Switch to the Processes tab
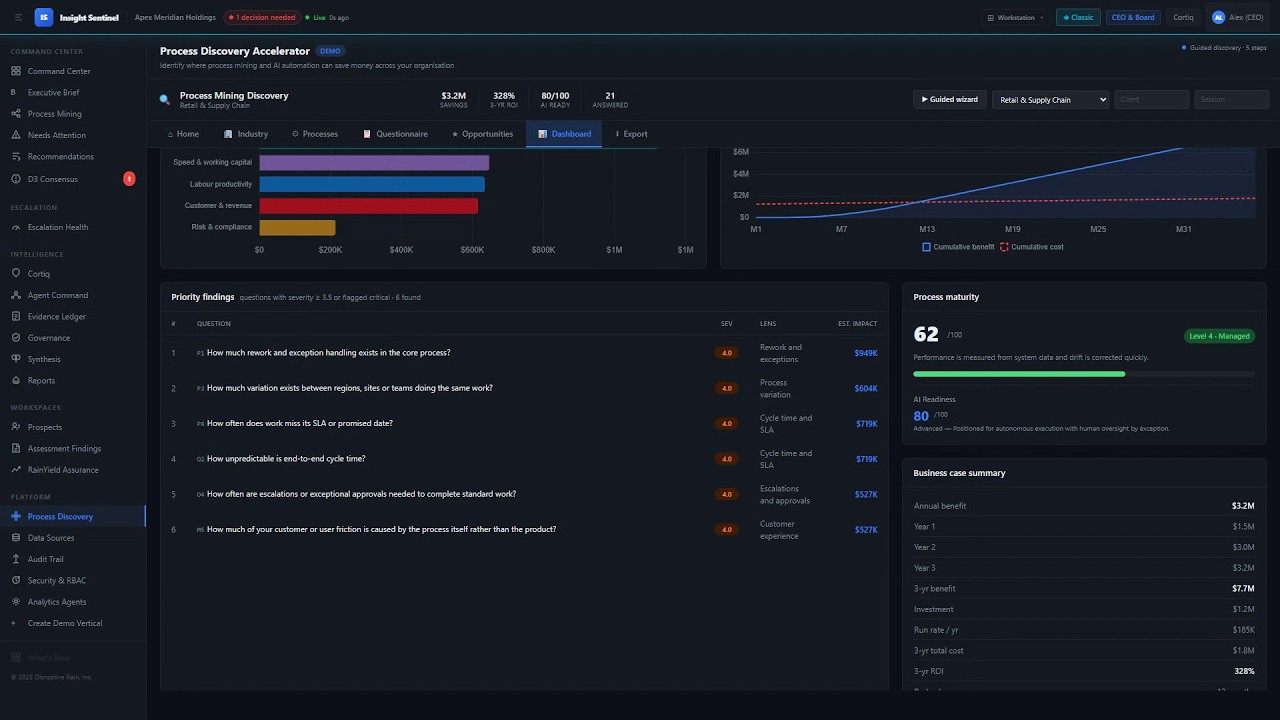The height and width of the screenshot is (720, 1280). (315, 134)
